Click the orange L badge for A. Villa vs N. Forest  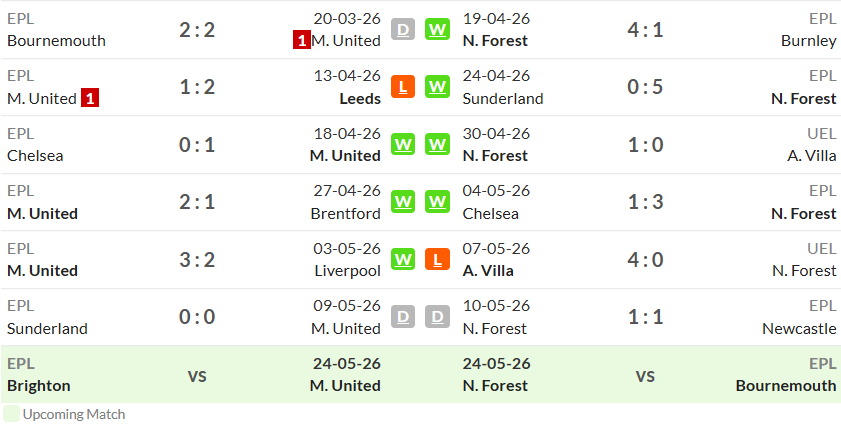click(437, 259)
